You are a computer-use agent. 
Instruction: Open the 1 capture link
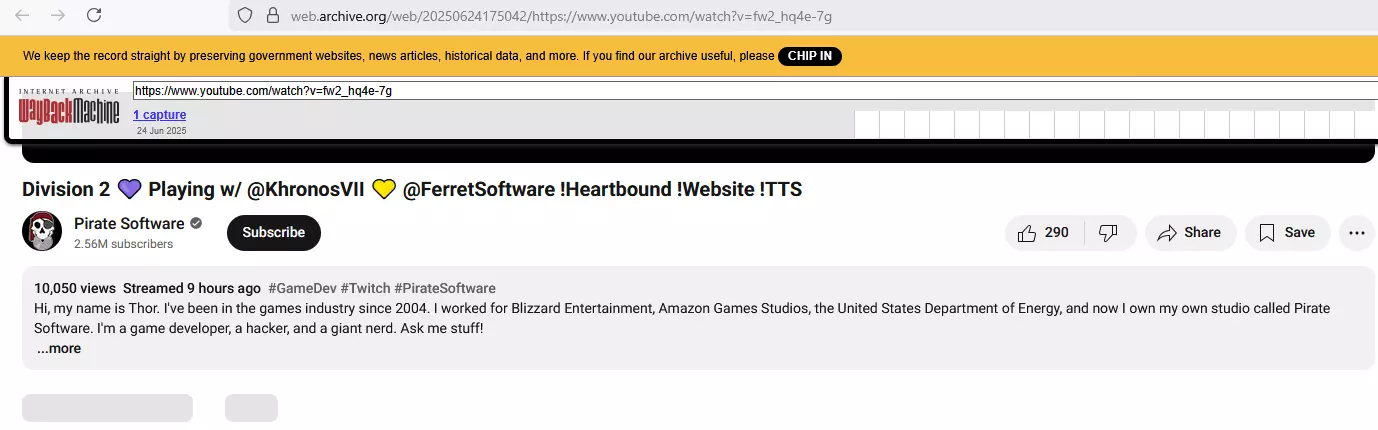click(159, 115)
